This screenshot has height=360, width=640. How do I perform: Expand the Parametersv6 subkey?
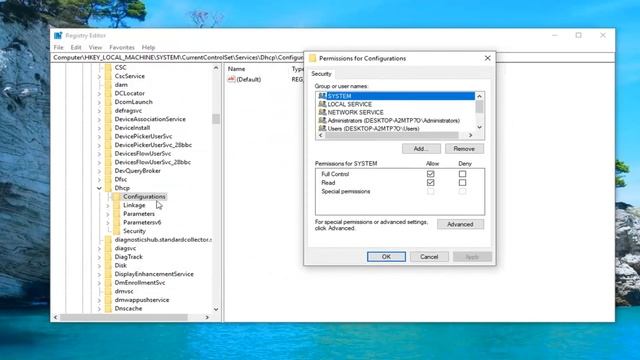(x=108, y=222)
